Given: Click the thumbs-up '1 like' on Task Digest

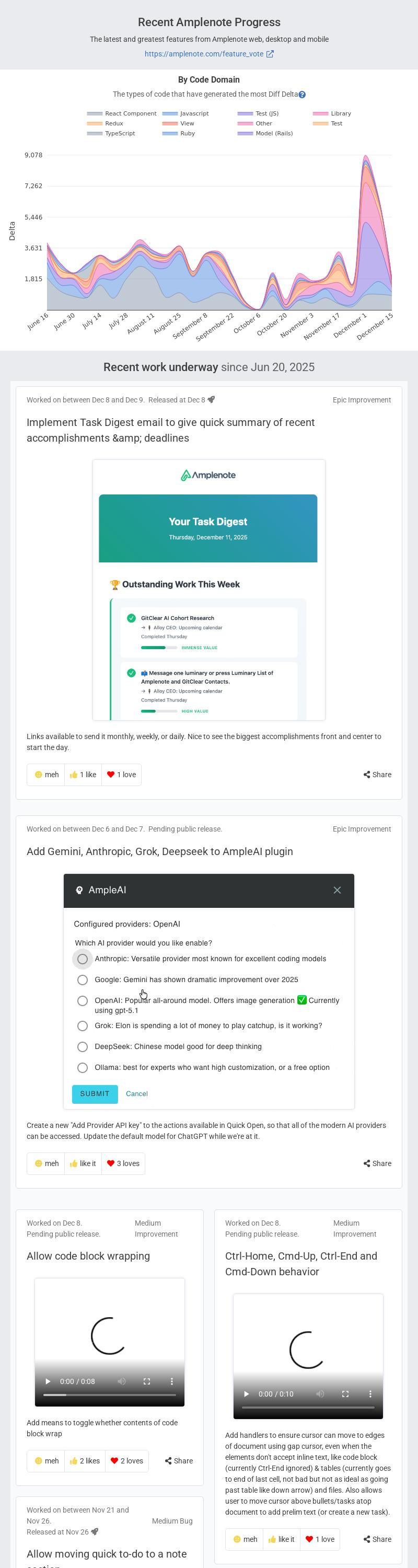Looking at the screenshot, I should click(x=84, y=775).
